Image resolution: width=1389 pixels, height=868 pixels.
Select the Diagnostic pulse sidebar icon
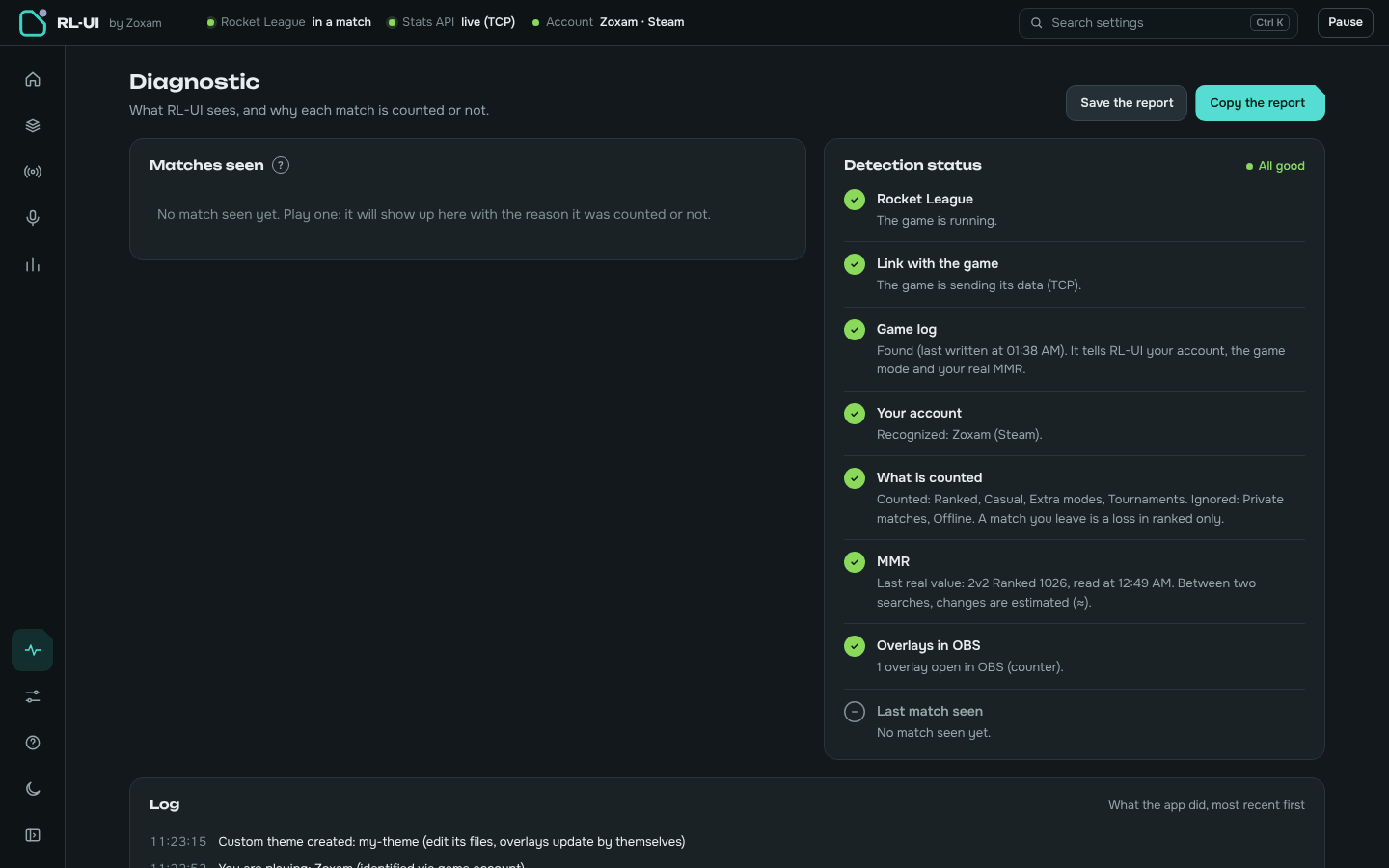click(x=33, y=650)
